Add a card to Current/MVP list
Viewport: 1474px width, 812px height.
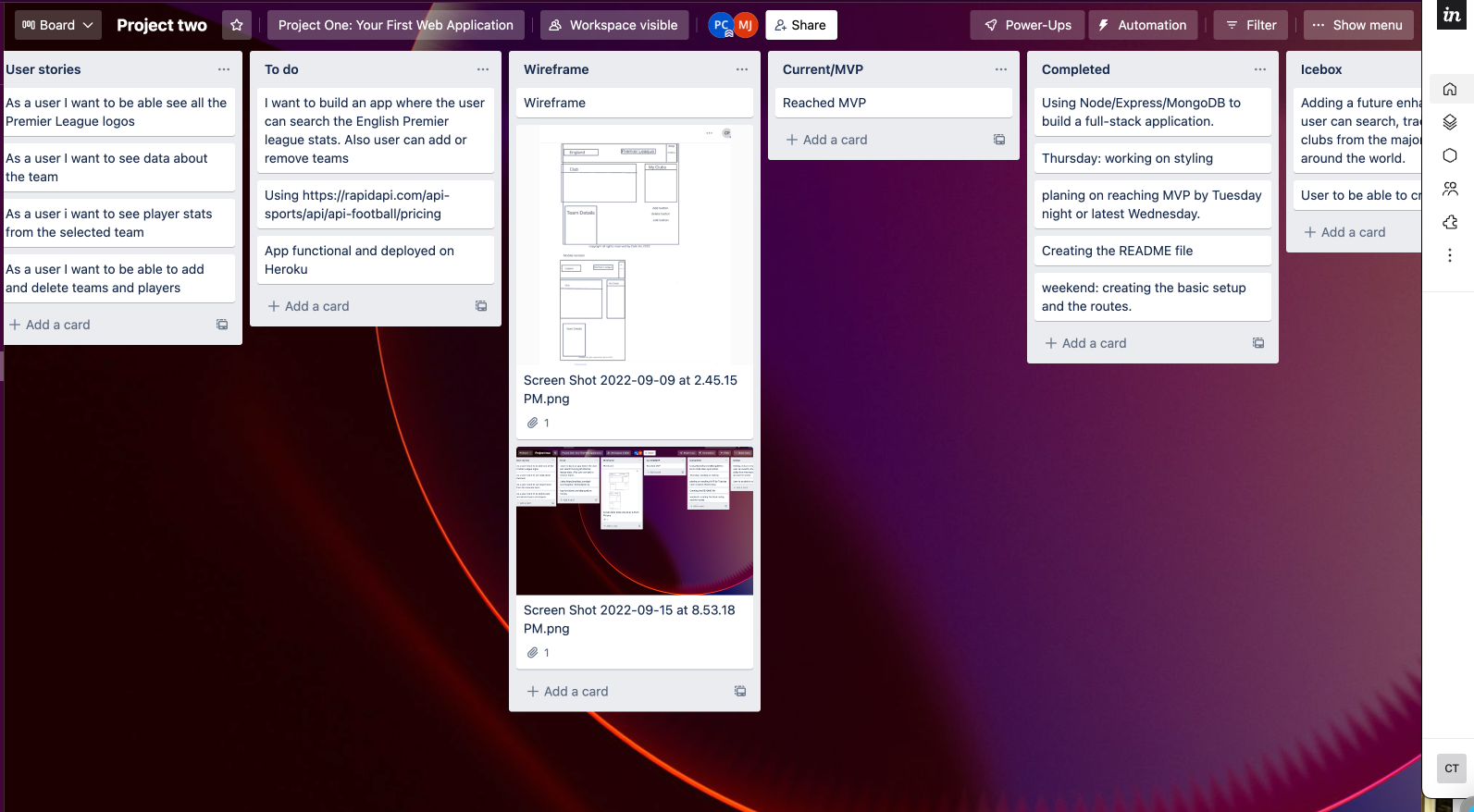pos(827,140)
